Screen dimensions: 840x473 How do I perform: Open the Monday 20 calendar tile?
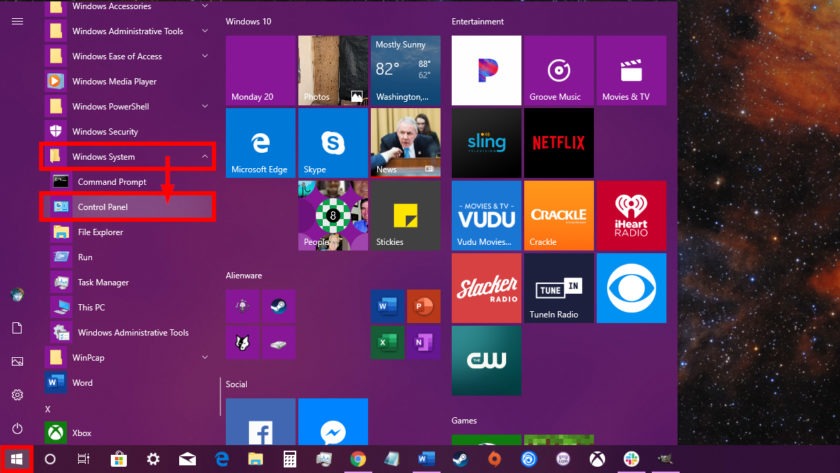click(x=260, y=70)
